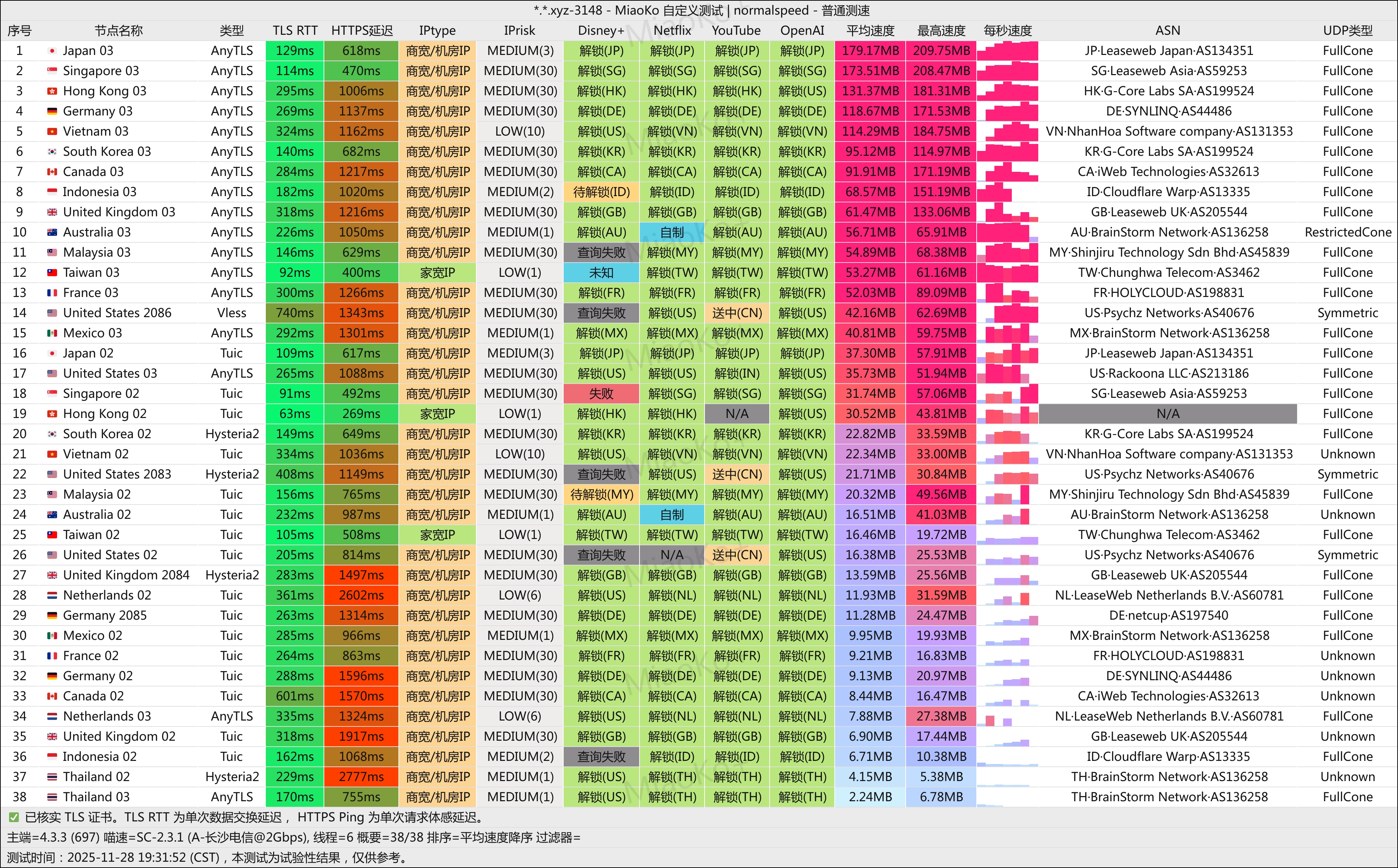Click the Netherlands flag next to Netherlands 03
This screenshot has width=1398, height=868.
pos(52,716)
